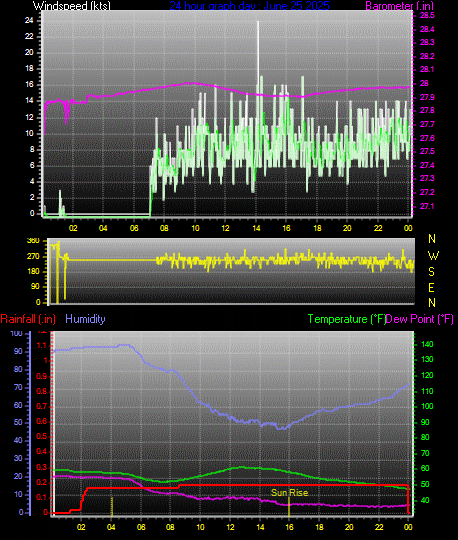Click the 28 barometer axis value
458x540 pixels.
[424, 83]
